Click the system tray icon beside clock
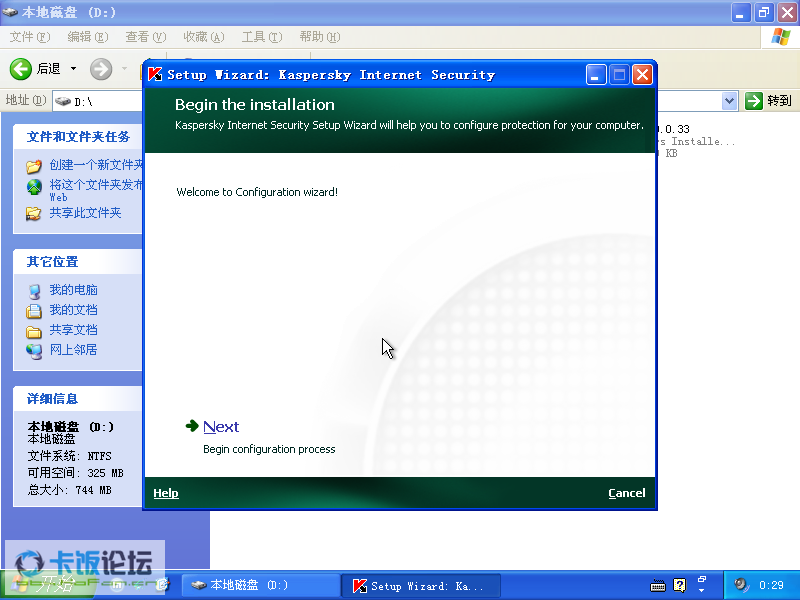 click(x=741, y=585)
